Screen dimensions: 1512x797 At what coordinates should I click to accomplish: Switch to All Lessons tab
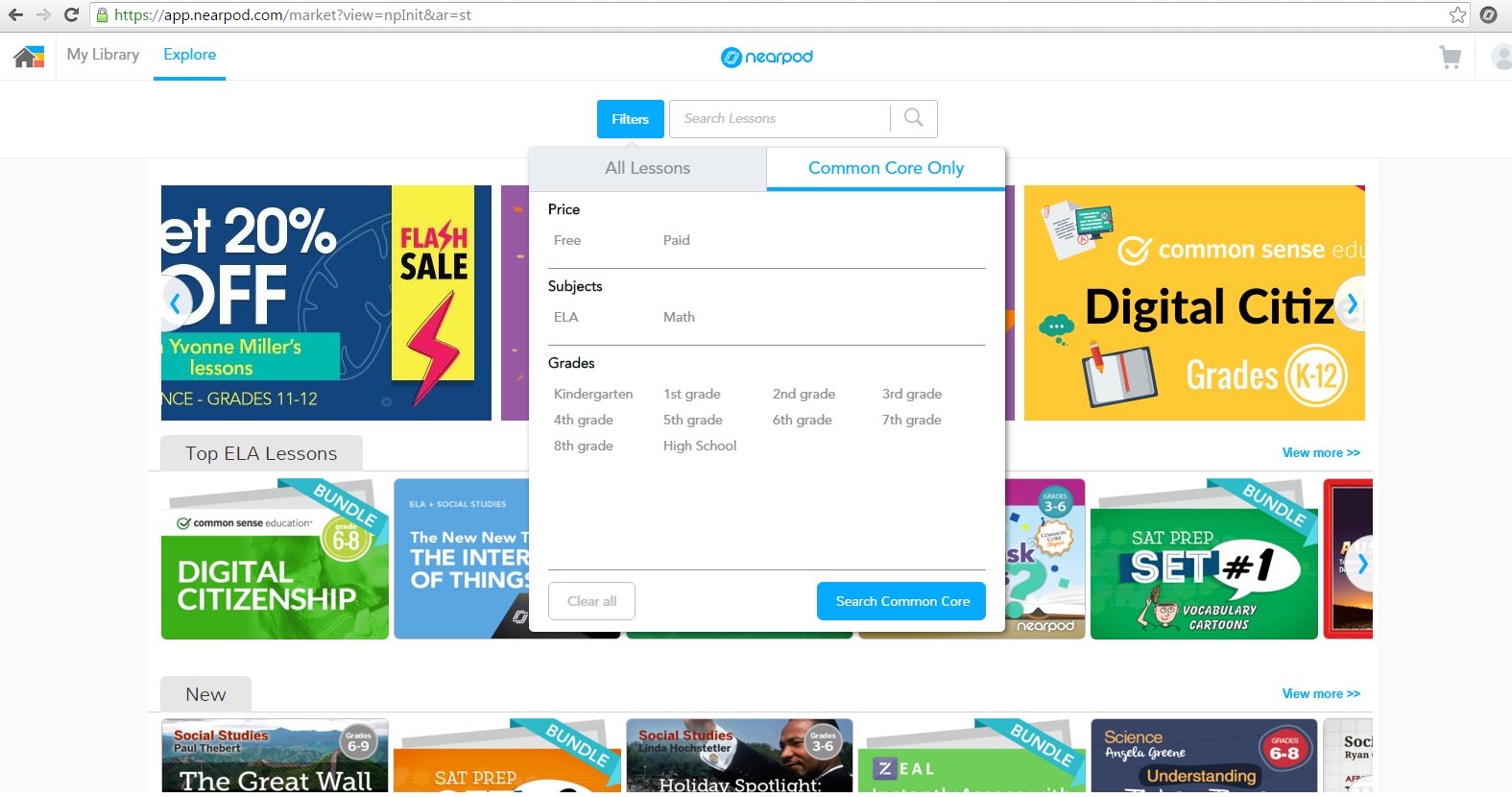click(x=647, y=168)
